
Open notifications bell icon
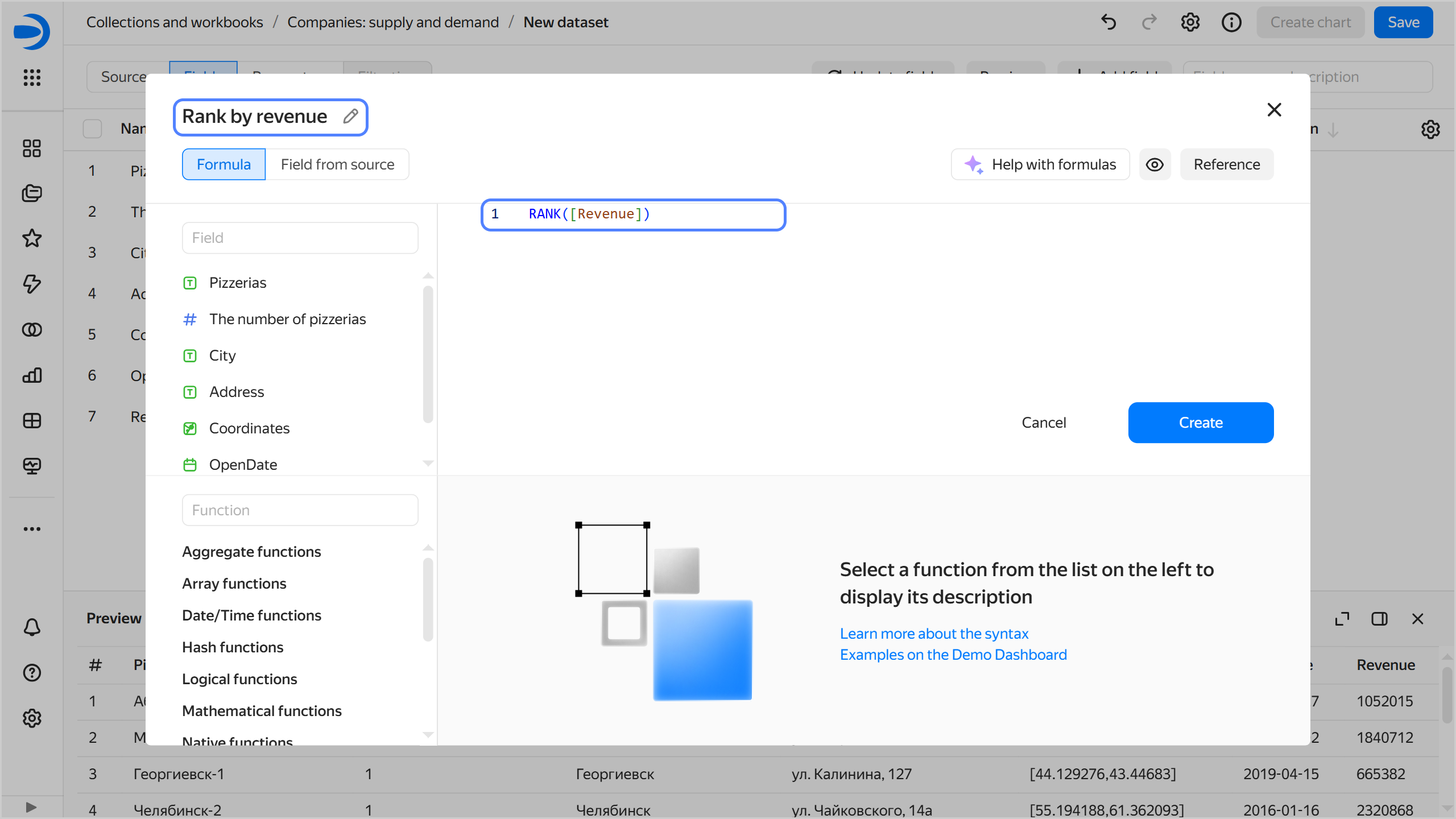click(x=32, y=627)
